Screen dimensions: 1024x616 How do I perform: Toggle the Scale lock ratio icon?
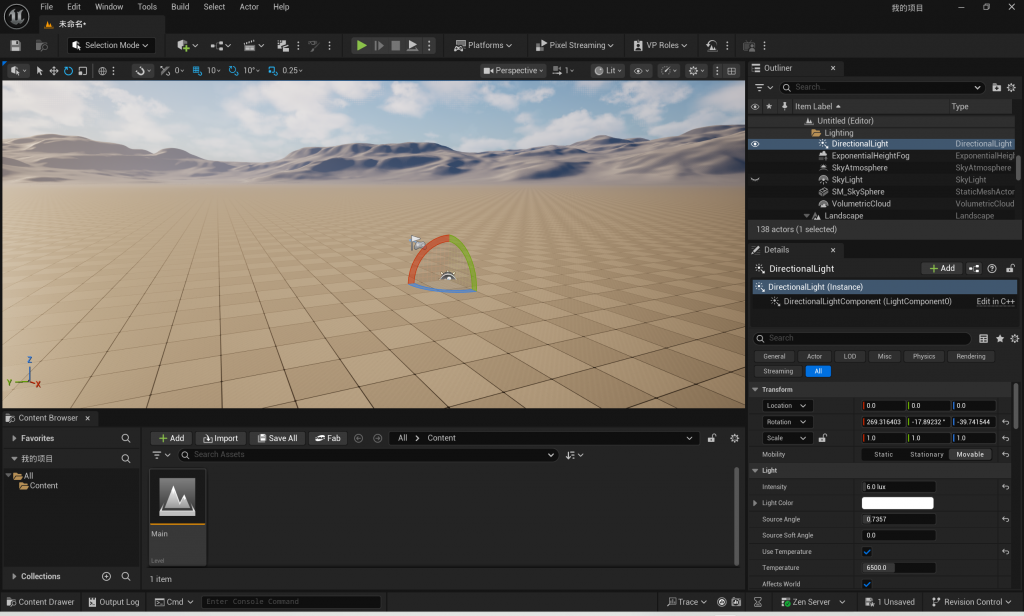point(822,438)
